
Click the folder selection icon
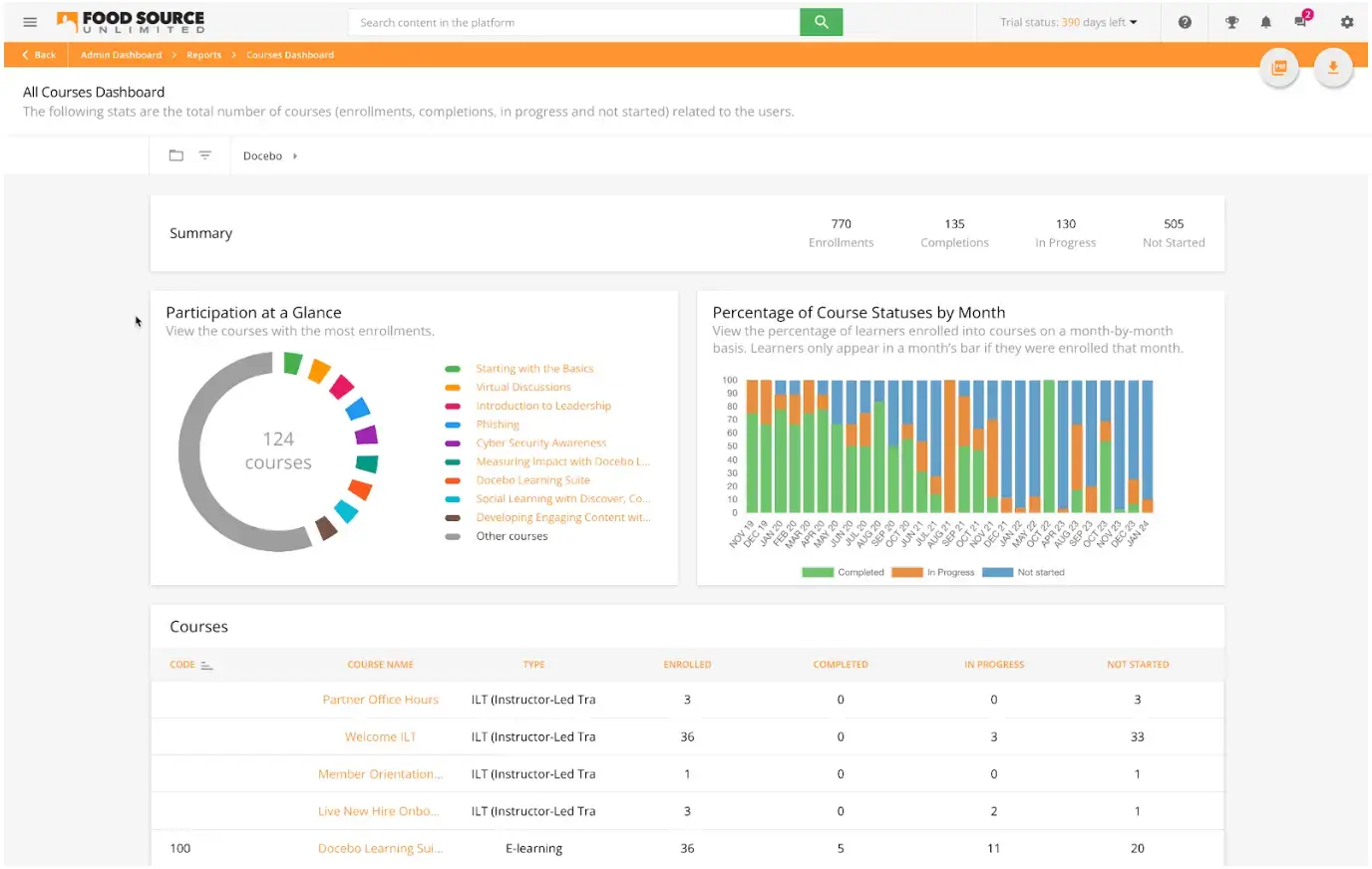[176, 154]
